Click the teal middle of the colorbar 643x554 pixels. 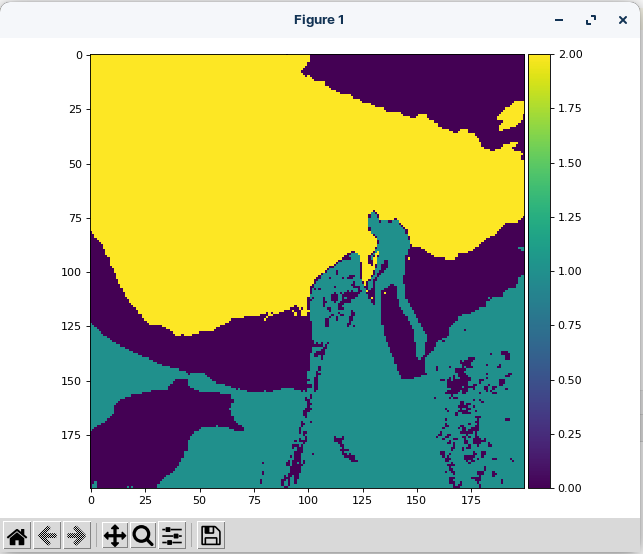(538, 270)
